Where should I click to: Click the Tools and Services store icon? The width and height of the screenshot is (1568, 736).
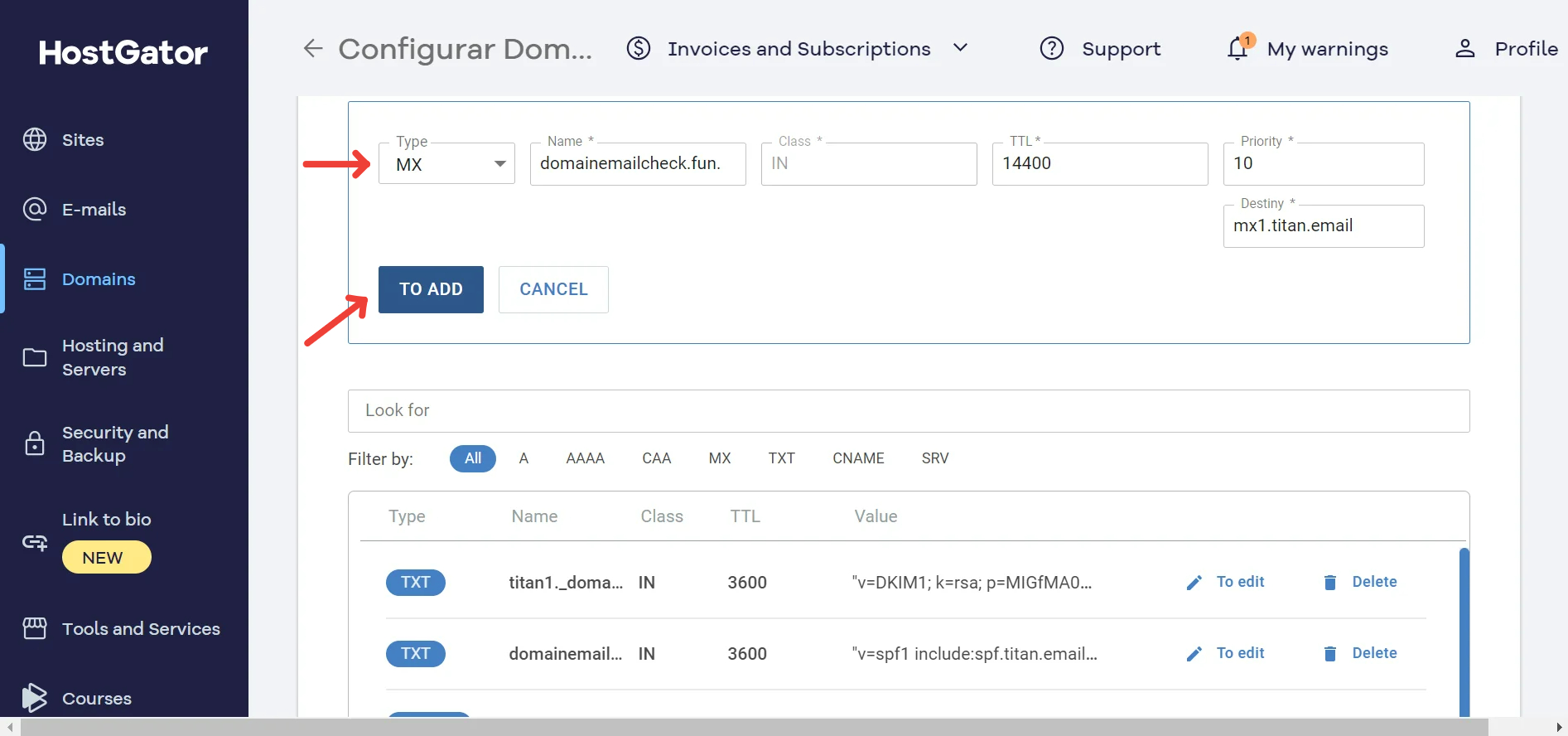coord(35,628)
